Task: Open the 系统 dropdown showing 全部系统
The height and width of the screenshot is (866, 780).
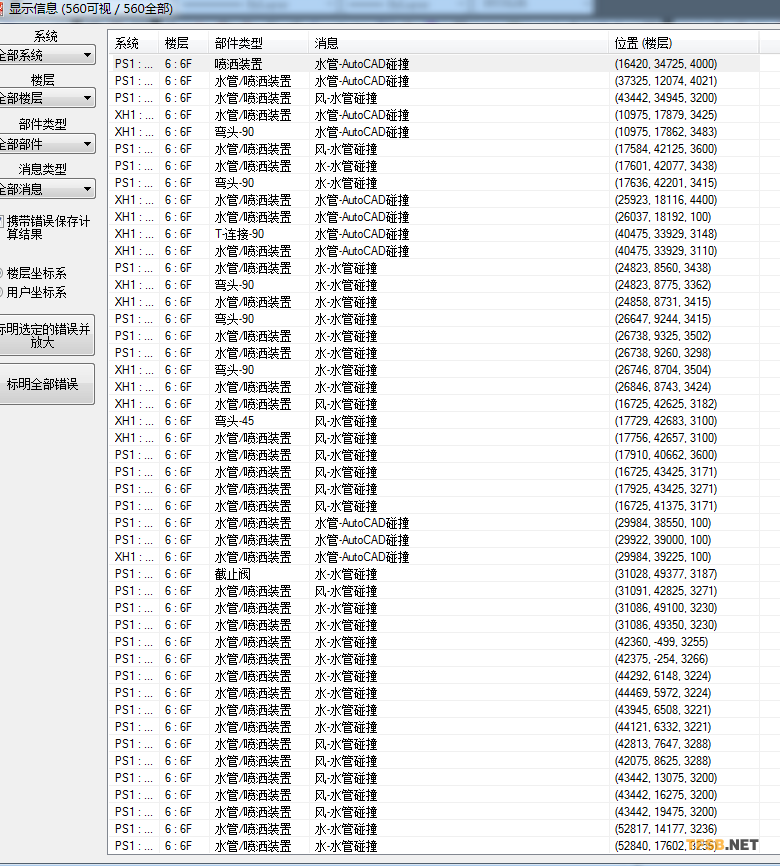Action: [x=46, y=56]
